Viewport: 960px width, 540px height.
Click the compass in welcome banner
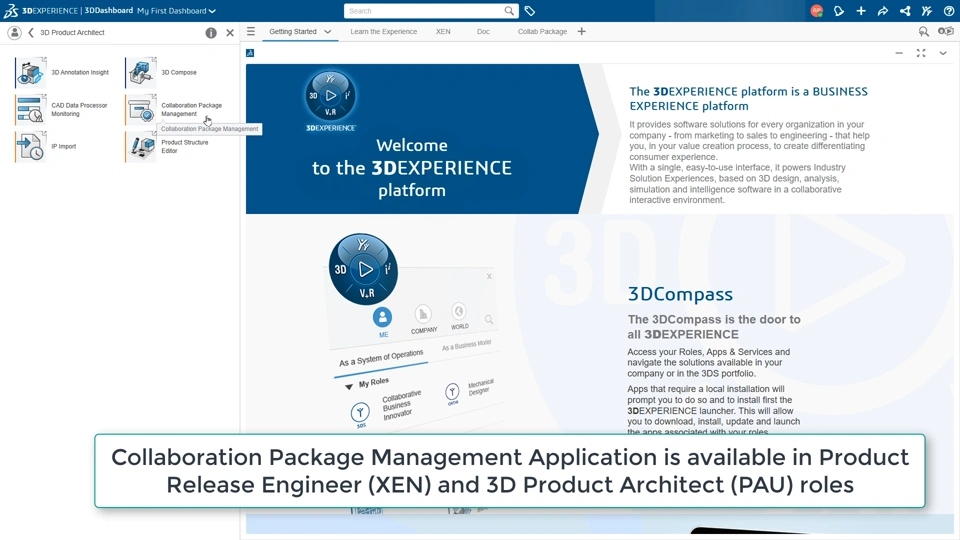(x=331, y=96)
